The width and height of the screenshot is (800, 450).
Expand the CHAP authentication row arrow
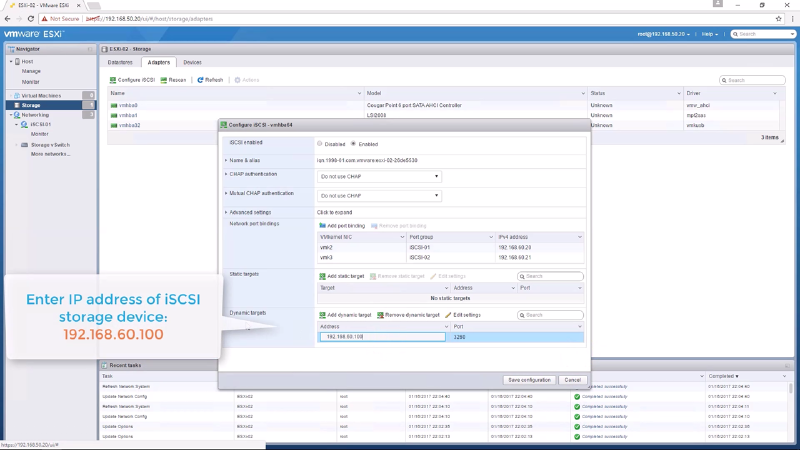(x=226, y=174)
